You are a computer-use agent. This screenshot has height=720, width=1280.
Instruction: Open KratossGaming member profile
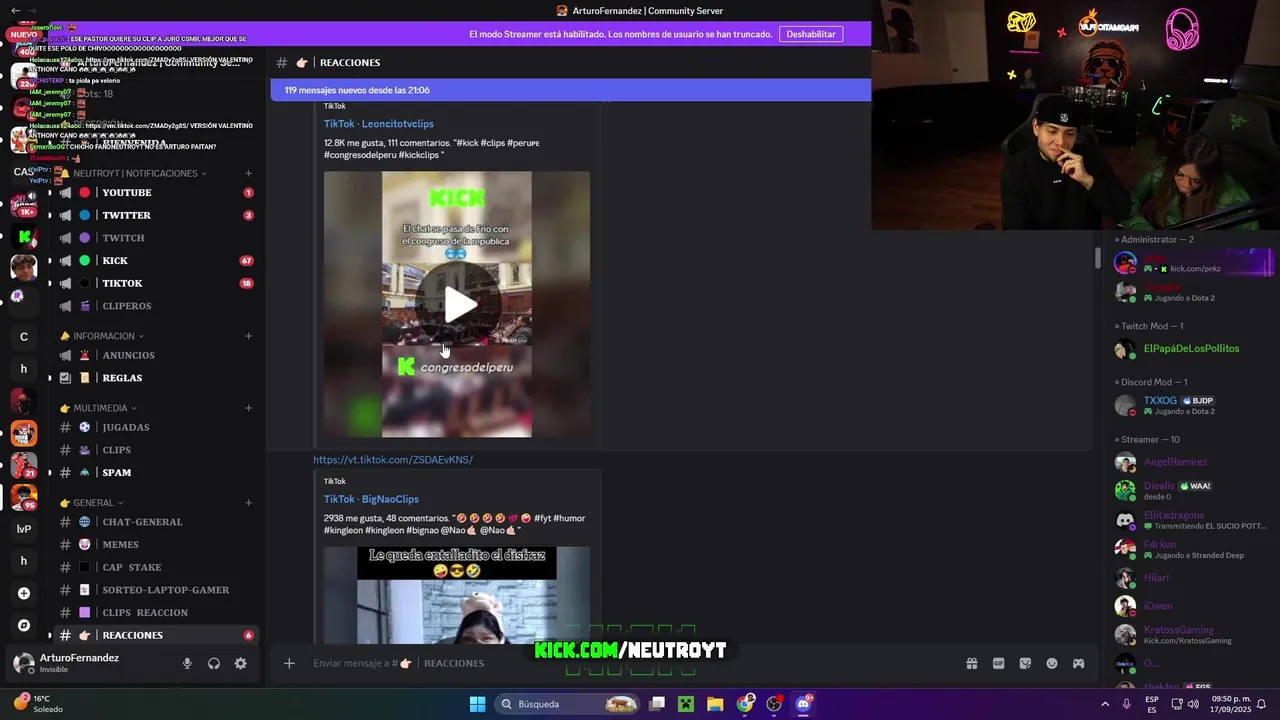click(x=1190, y=634)
